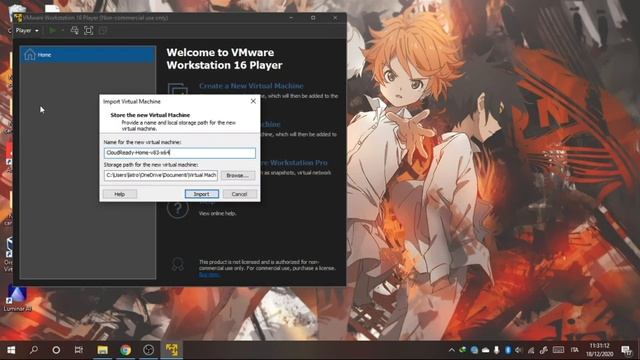640x360 pixels.
Task: Expand the power options arrow beside play
Action: click(62, 31)
